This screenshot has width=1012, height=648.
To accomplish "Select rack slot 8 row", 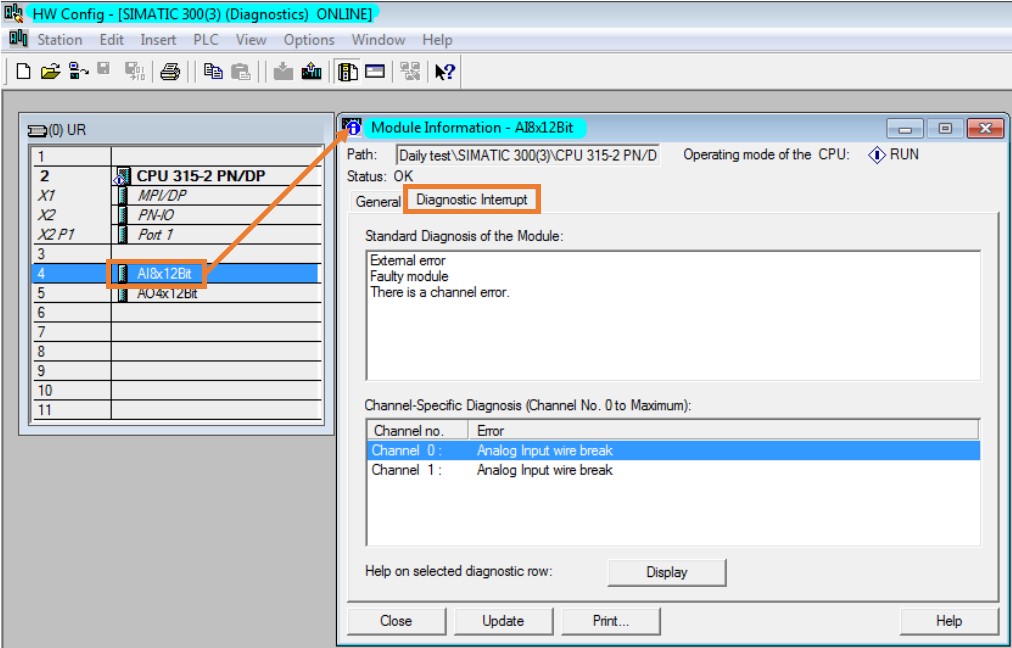I will pyautogui.click(x=177, y=351).
